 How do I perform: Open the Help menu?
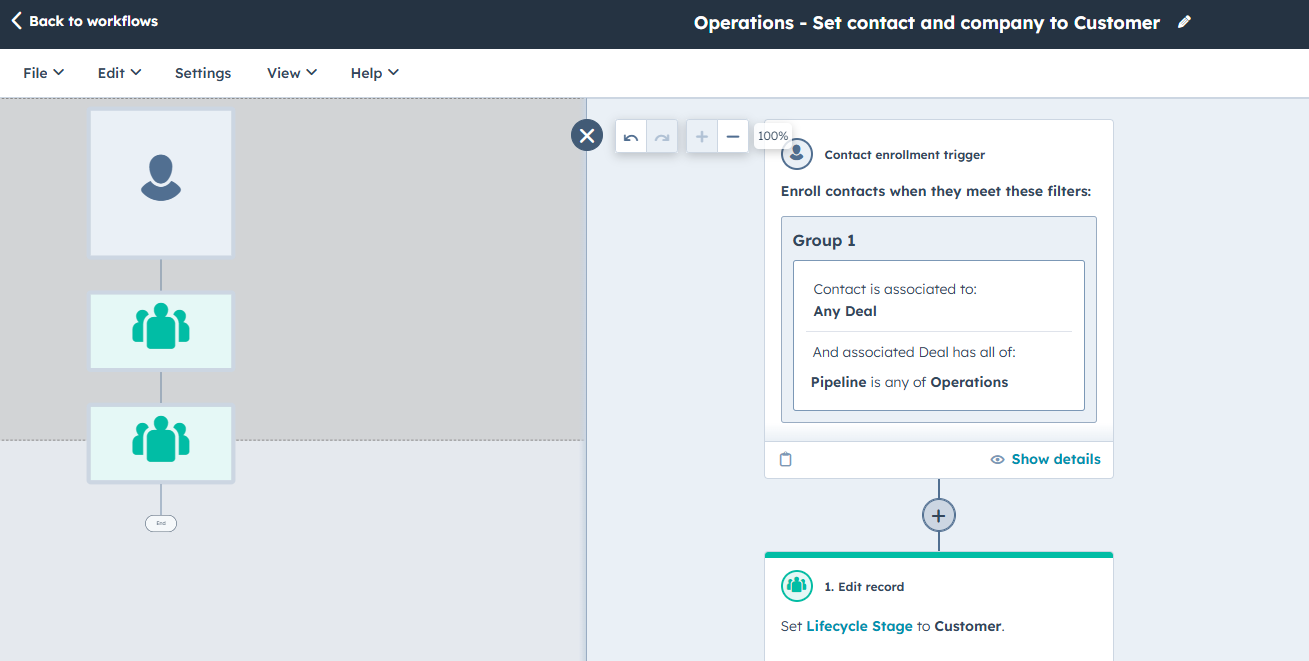point(375,73)
